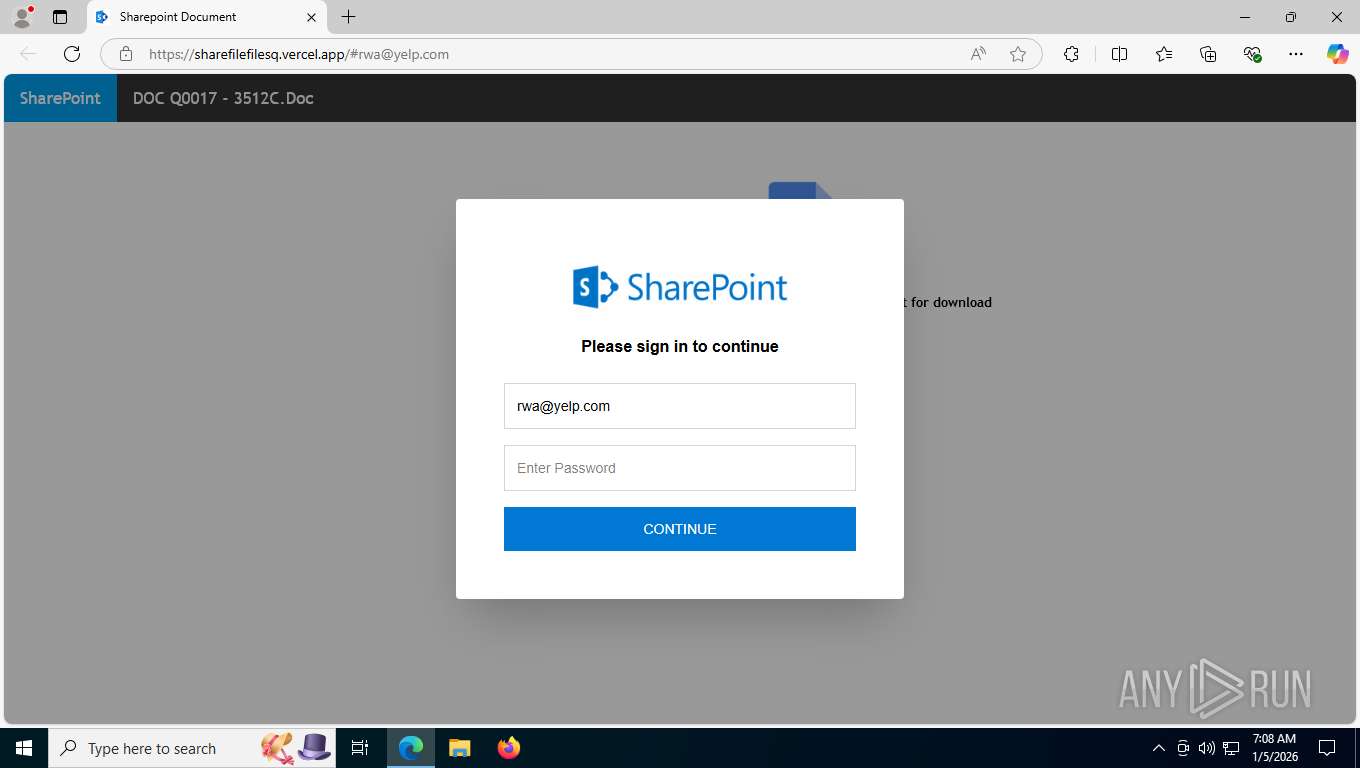Image resolution: width=1360 pixels, height=768 pixels.
Task: Open the clock showing 7:08 AM
Action: pyautogui.click(x=1274, y=748)
